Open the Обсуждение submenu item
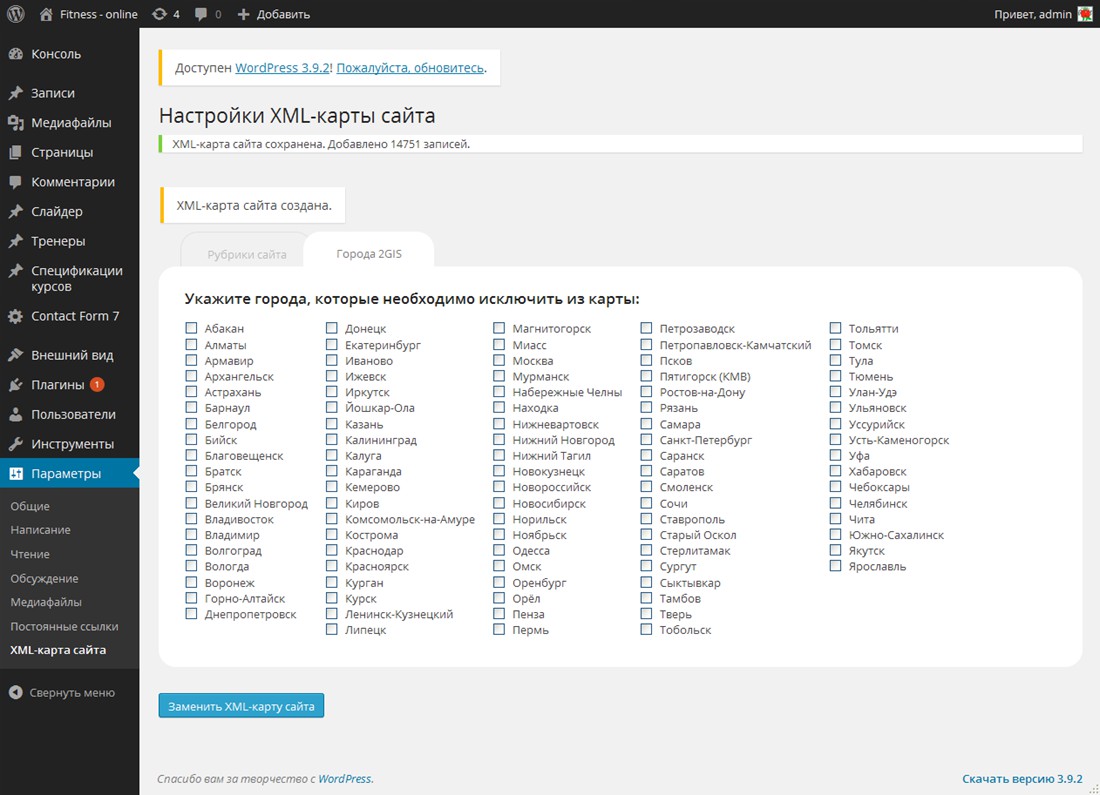The height and width of the screenshot is (795, 1100). click(44, 579)
